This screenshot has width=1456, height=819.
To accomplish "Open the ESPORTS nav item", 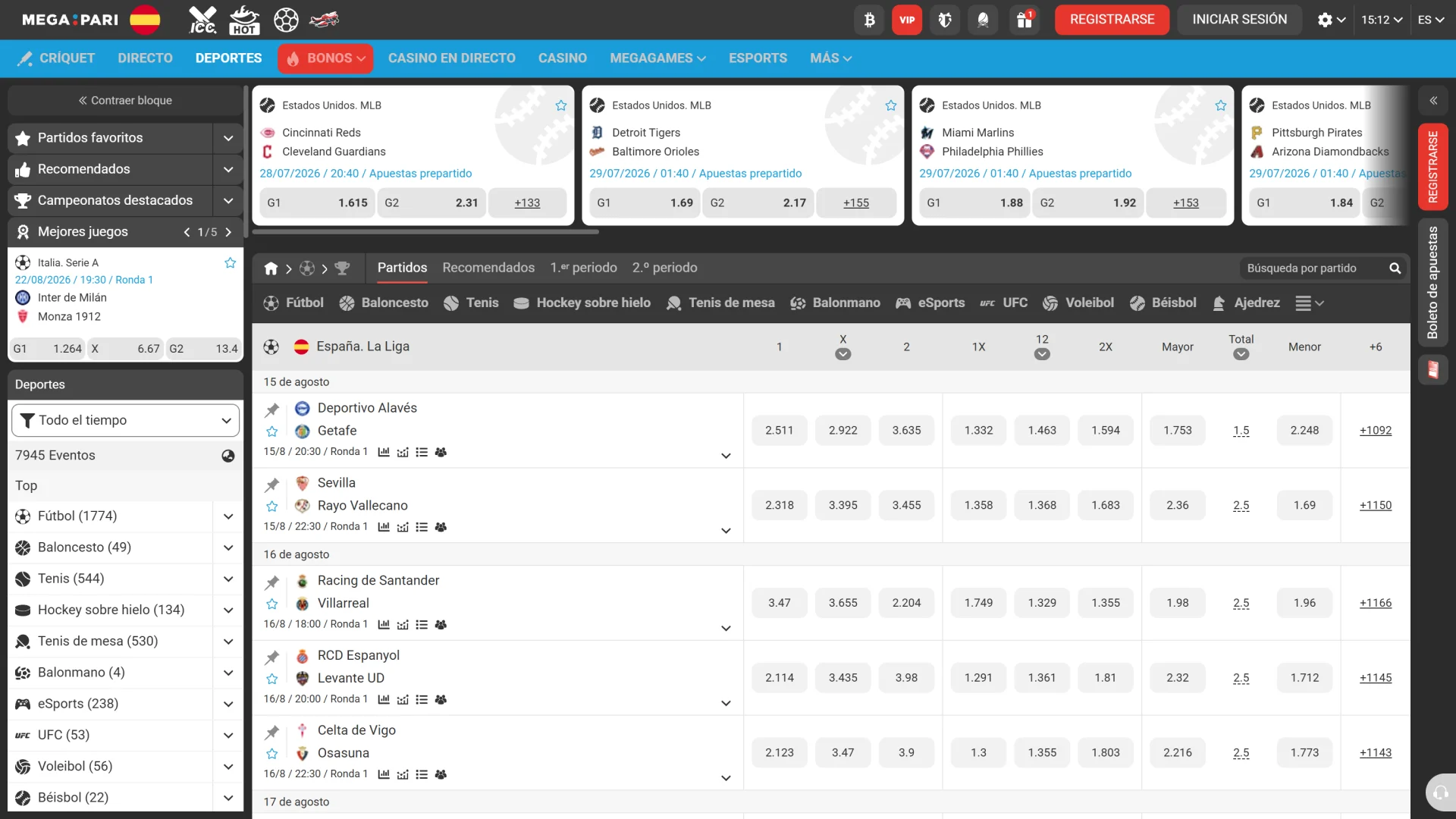I will (758, 58).
